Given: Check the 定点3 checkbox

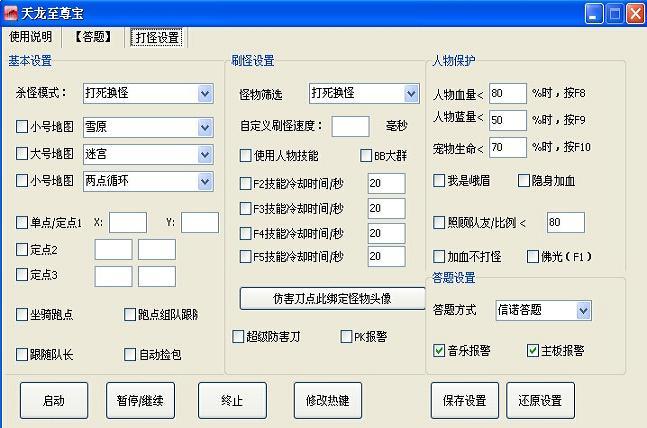Looking at the screenshot, I should [x=21, y=274].
